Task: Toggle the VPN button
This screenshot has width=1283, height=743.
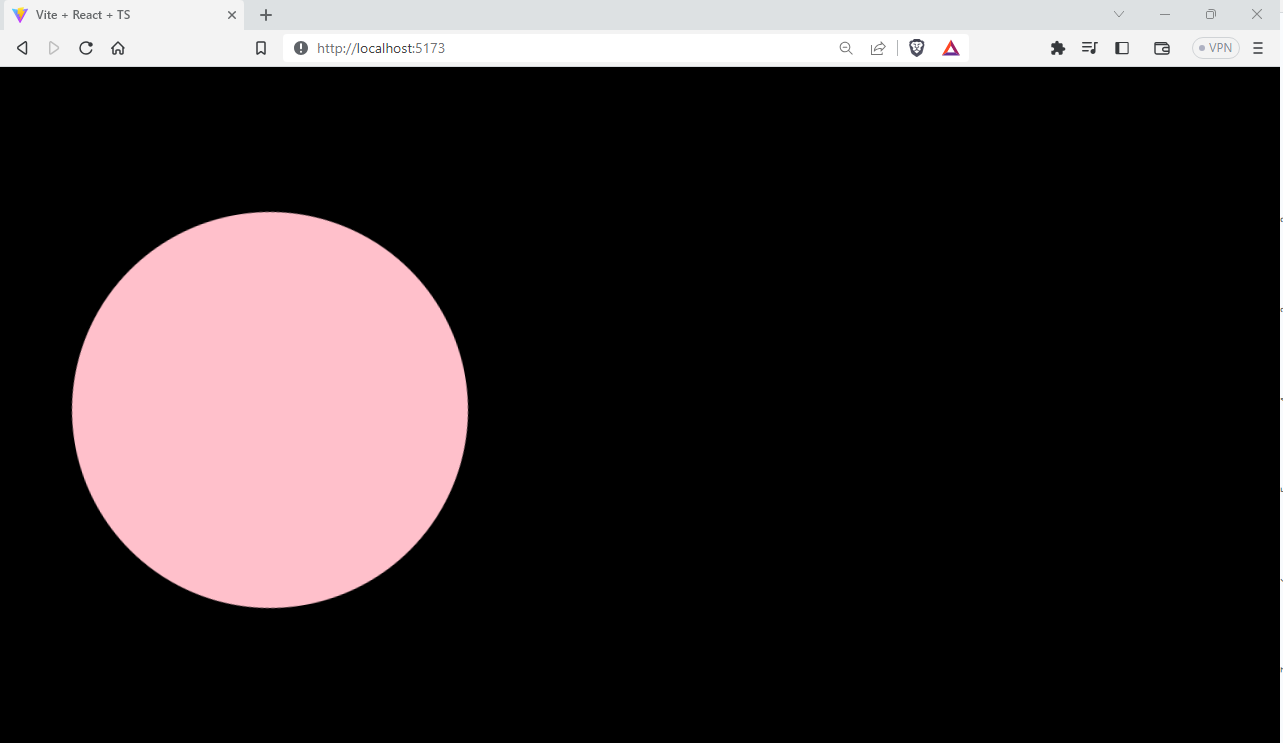Action: [1215, 48]
